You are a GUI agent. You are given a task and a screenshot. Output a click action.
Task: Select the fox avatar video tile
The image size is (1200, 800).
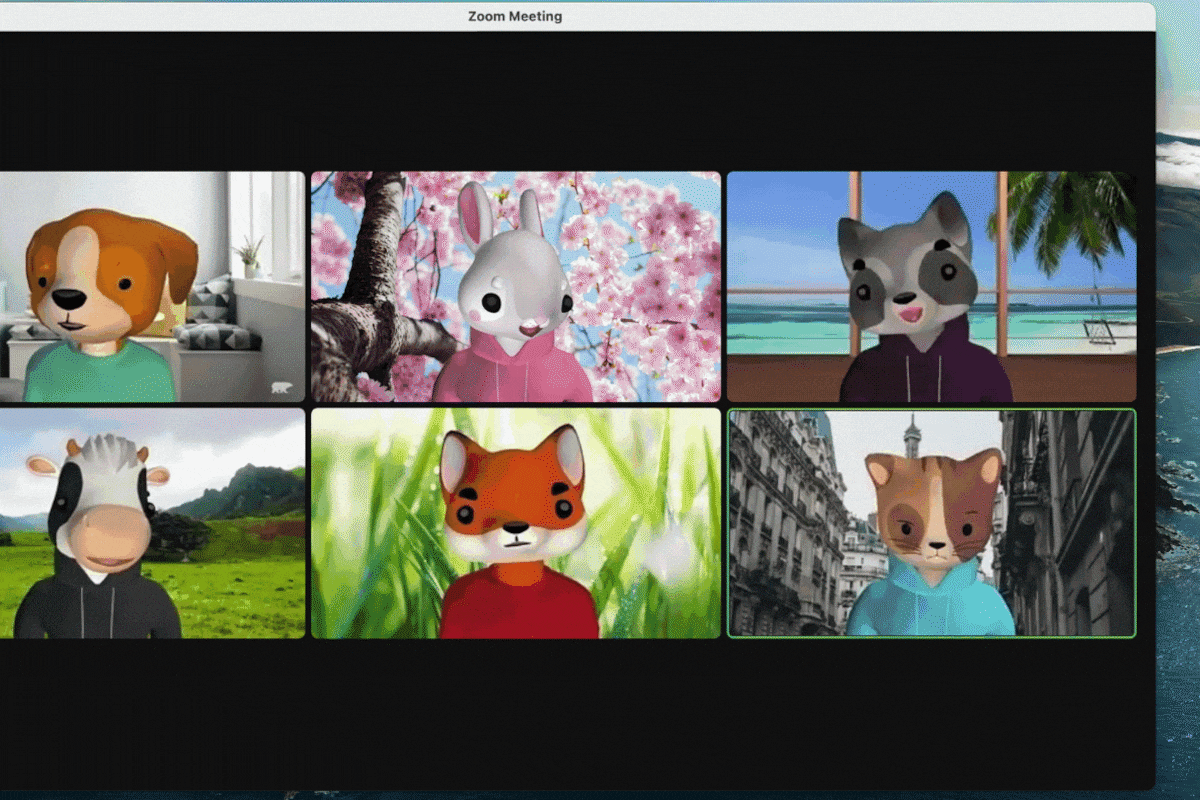point(515,522)
